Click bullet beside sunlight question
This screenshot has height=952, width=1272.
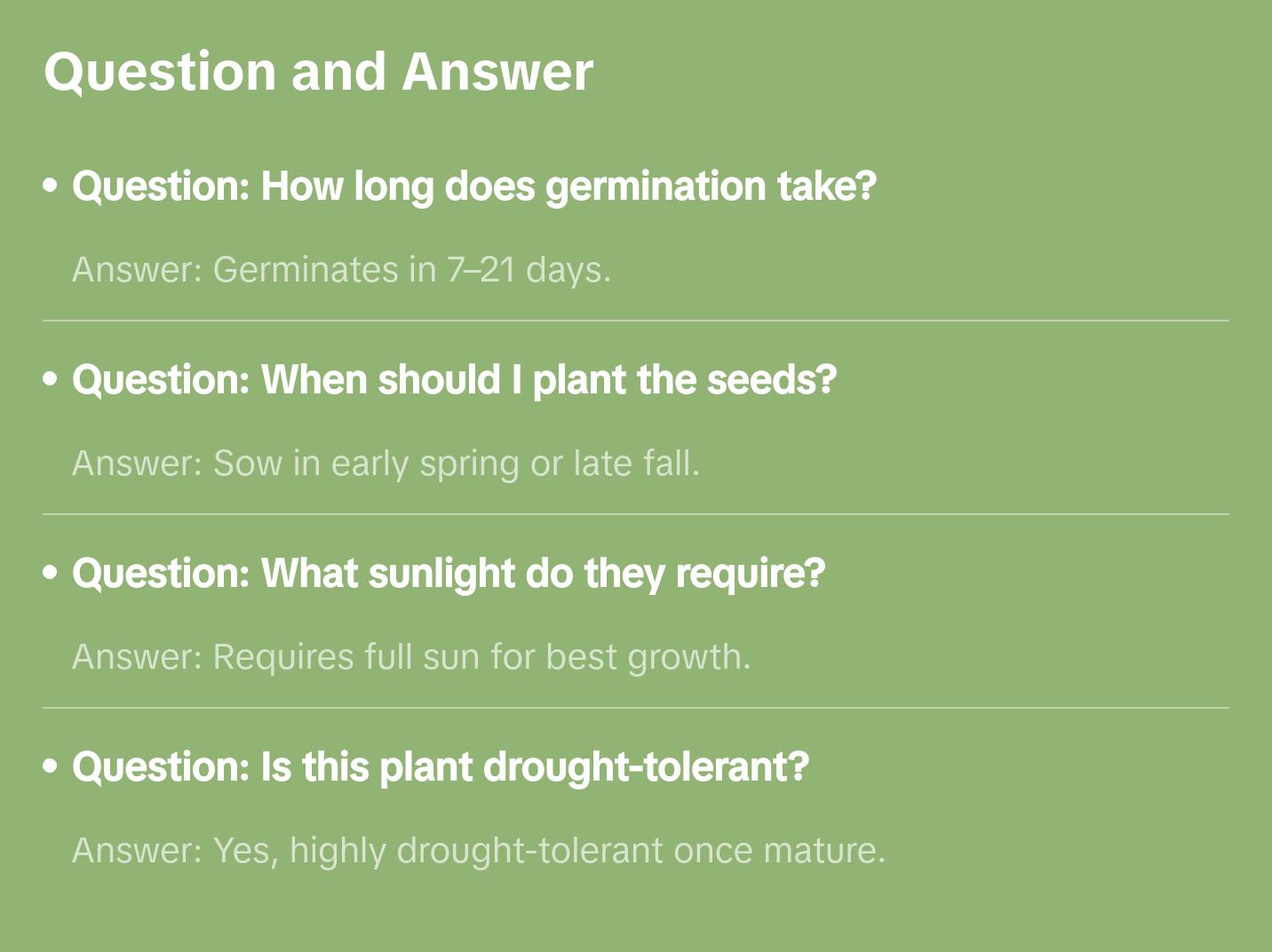[x=51, y=573]
